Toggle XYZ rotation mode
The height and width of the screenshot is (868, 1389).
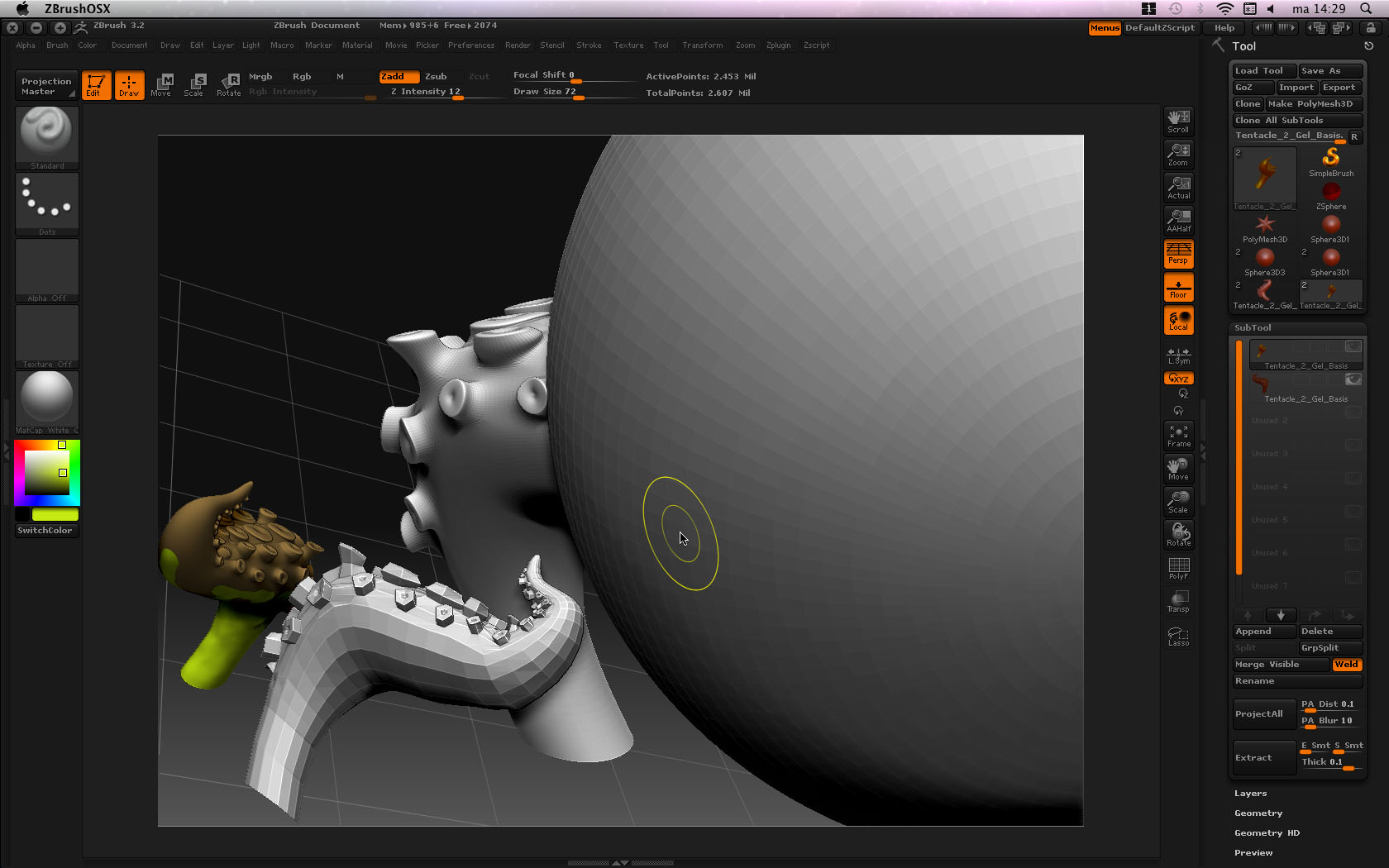pos(1178,379)
